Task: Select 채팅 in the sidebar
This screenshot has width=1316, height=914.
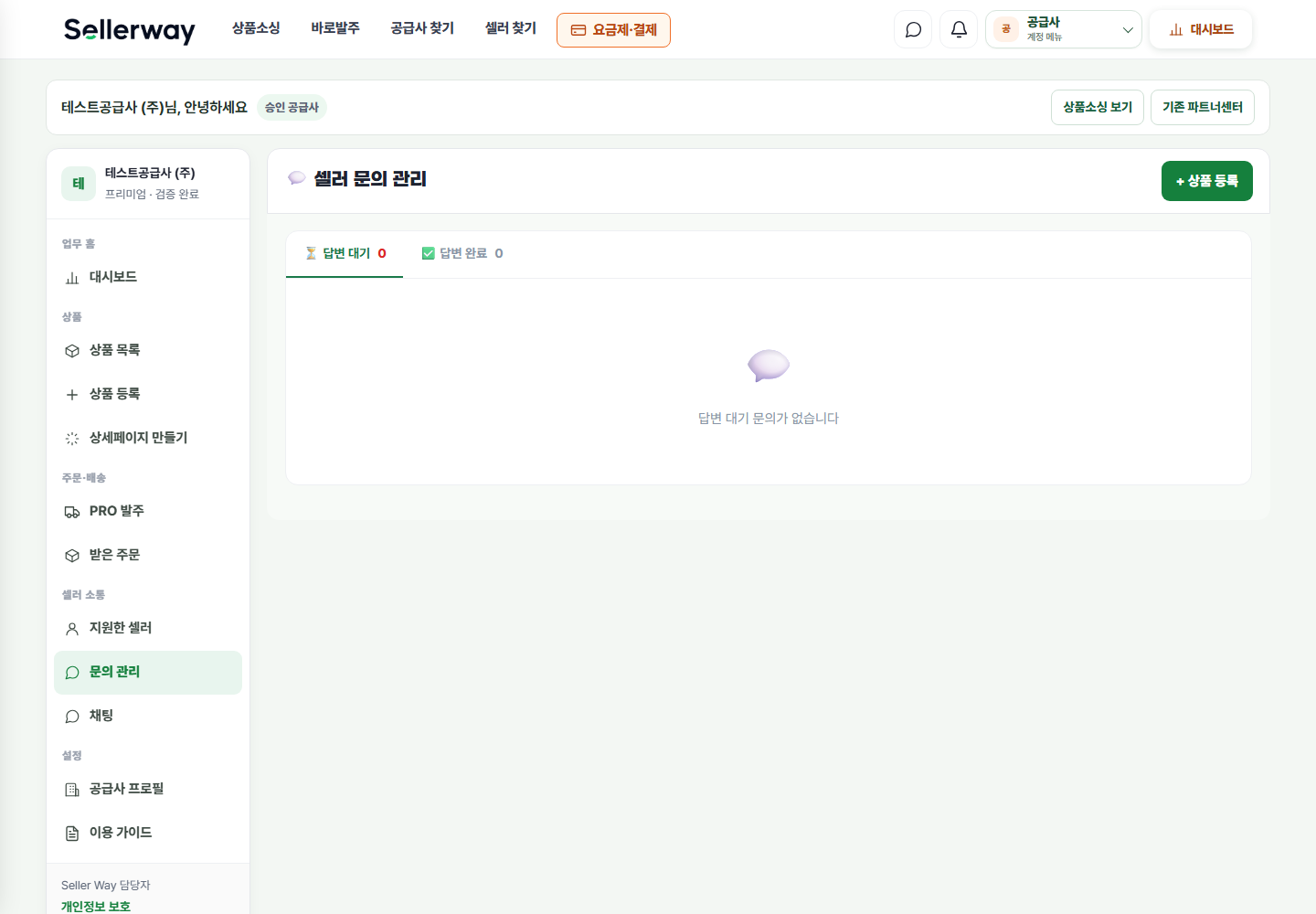Action: coord(148,717)
